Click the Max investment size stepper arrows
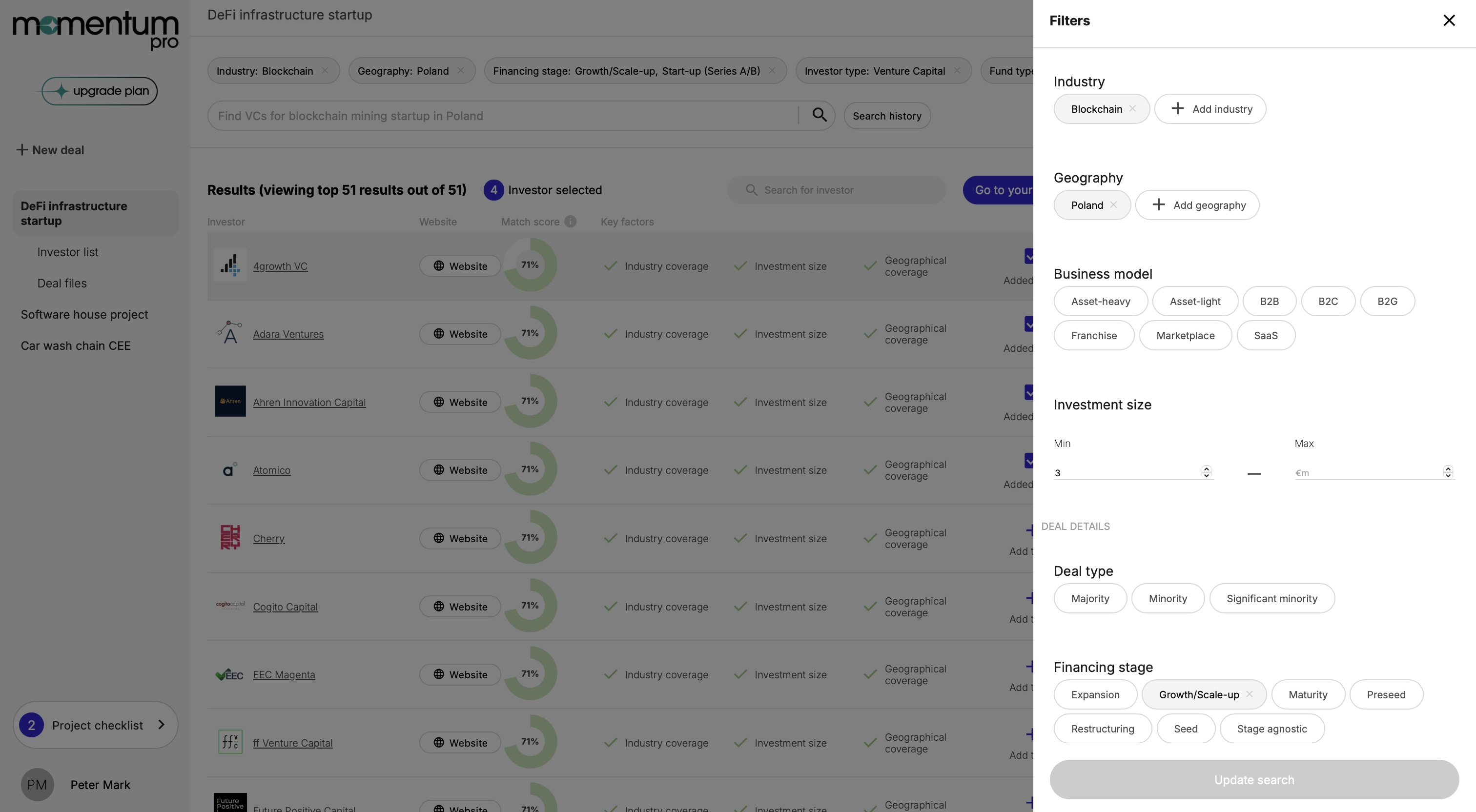Viewport: 1476px width, 812px height. point(1447,471)
